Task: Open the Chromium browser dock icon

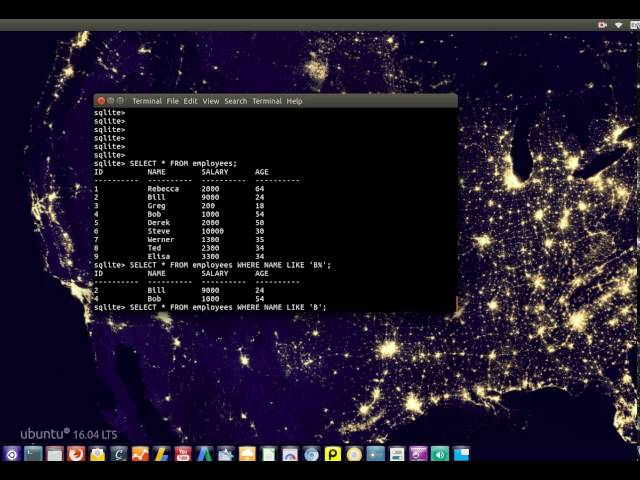Action: point(311,454)
